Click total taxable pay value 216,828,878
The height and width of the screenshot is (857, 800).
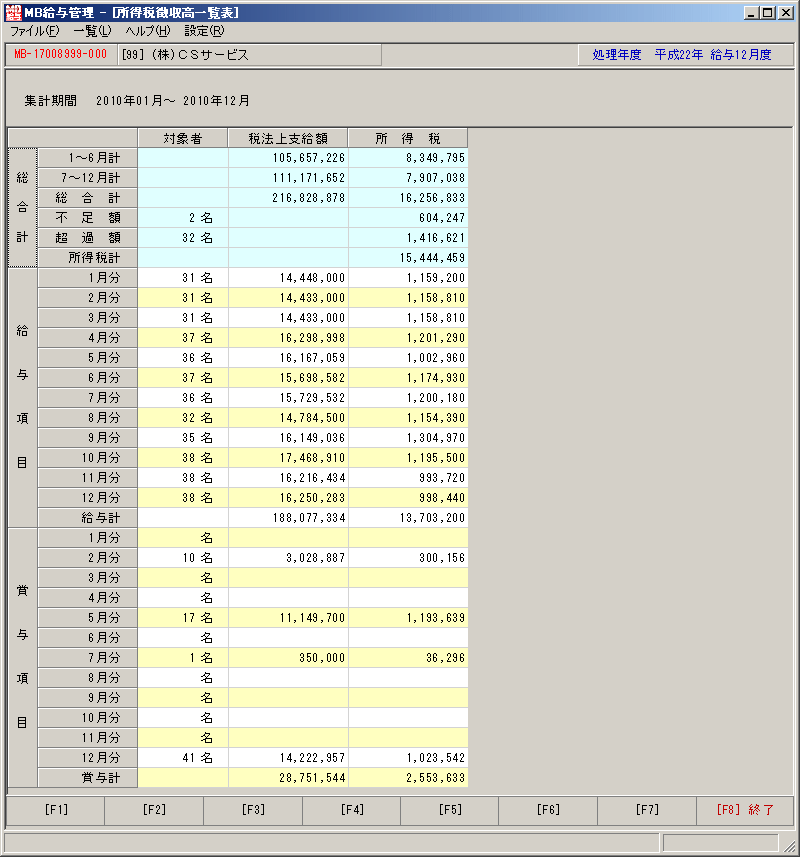pyautogui.click(x=289, y=198)
